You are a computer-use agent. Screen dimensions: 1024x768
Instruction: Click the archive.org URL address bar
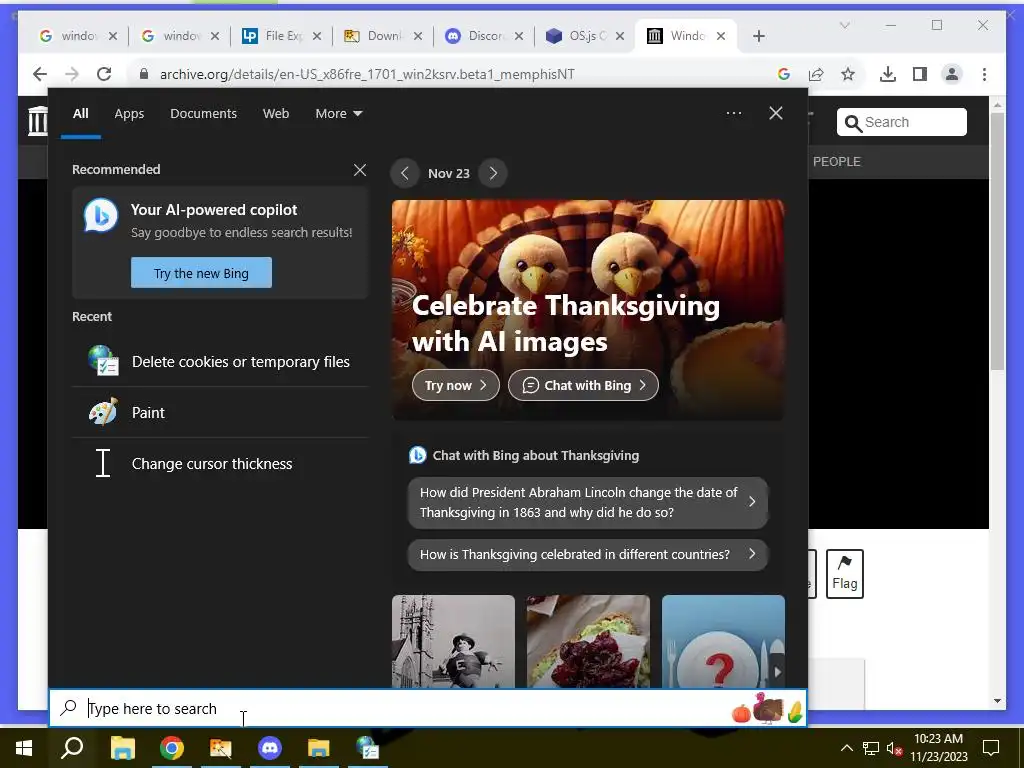(x=367, y=74)
